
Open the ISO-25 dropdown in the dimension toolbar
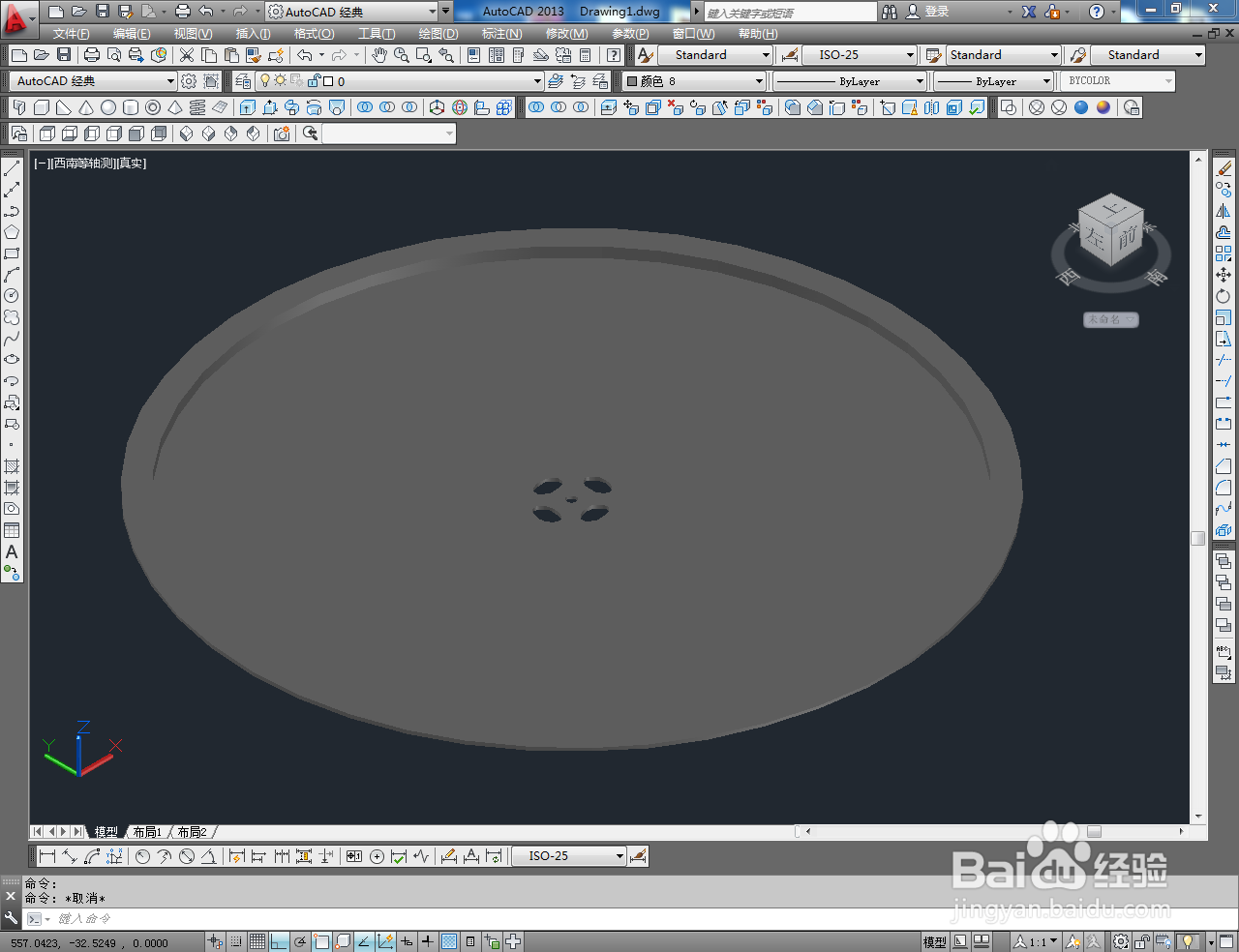coord(619,856)
